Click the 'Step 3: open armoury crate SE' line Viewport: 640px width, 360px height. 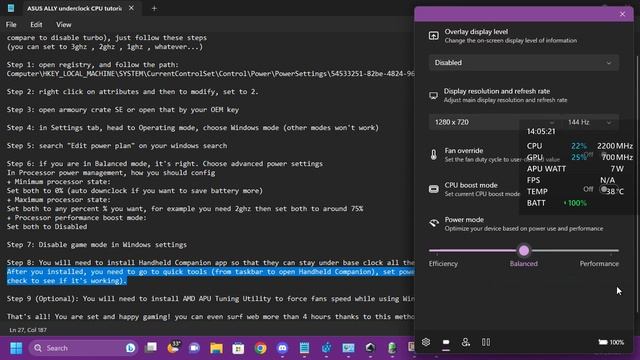pyautogui.click(x=123, y=110)
